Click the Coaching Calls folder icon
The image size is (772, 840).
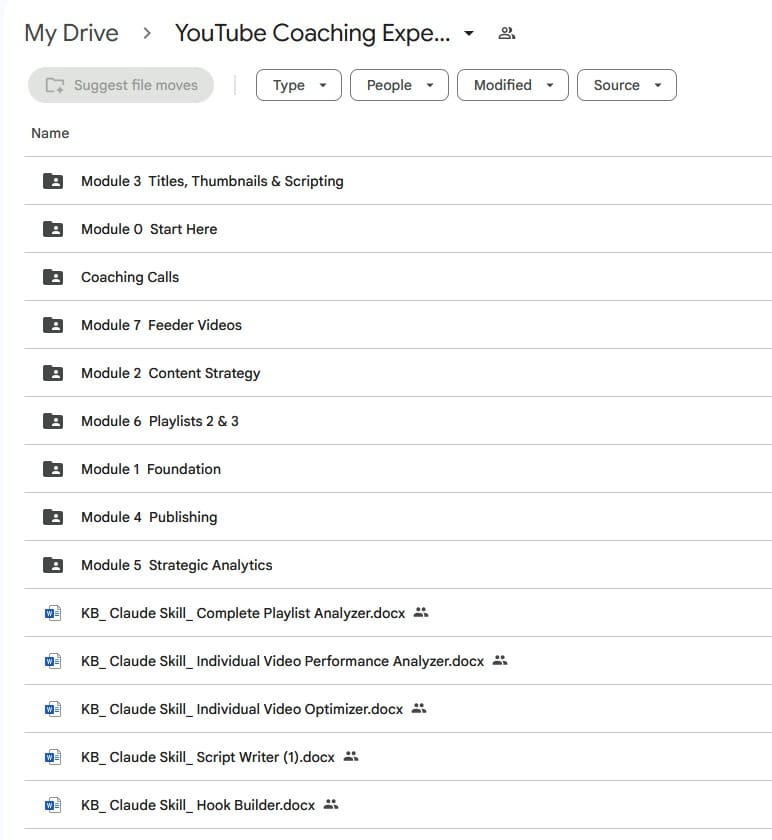53,277
